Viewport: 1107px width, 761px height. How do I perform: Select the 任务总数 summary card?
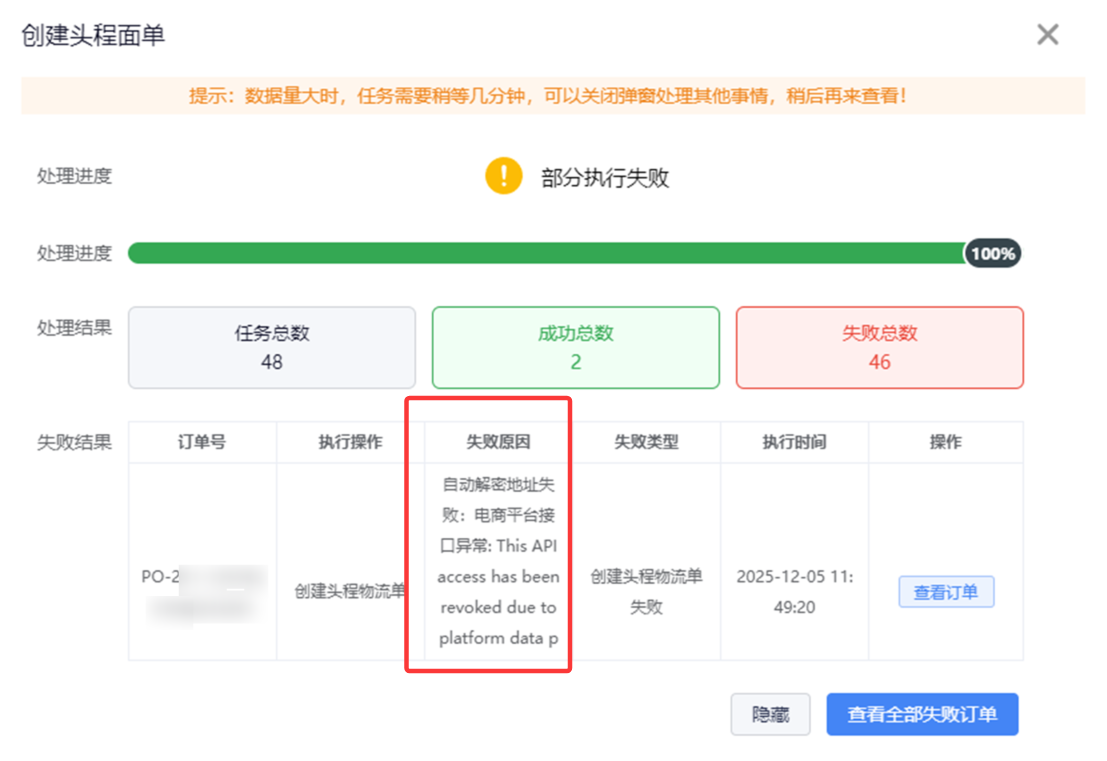coord(272,347)
